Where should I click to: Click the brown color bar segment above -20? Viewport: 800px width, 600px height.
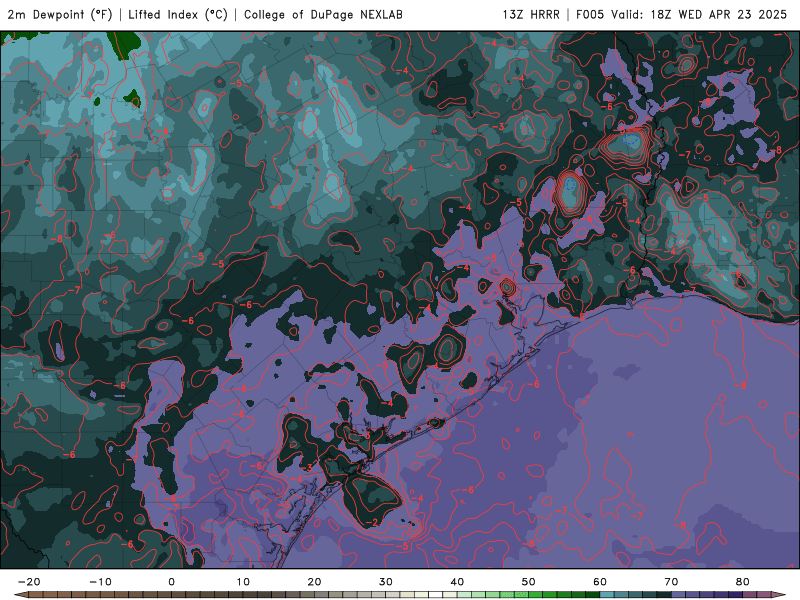coord(36,594)
